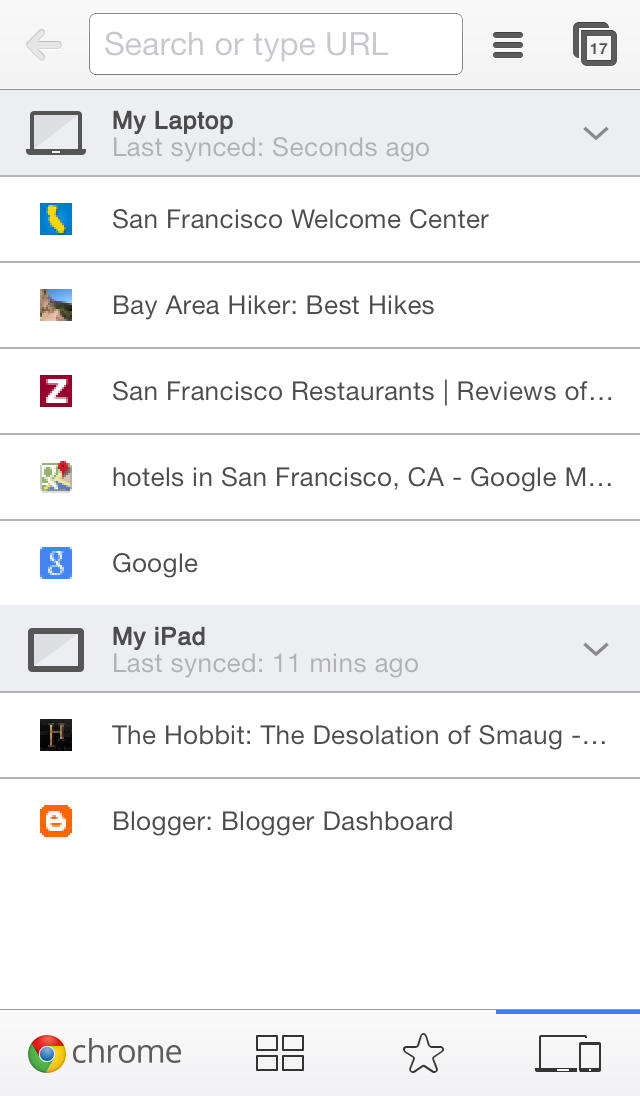Open the Chrome hamburger menu

tap(508, 44)
